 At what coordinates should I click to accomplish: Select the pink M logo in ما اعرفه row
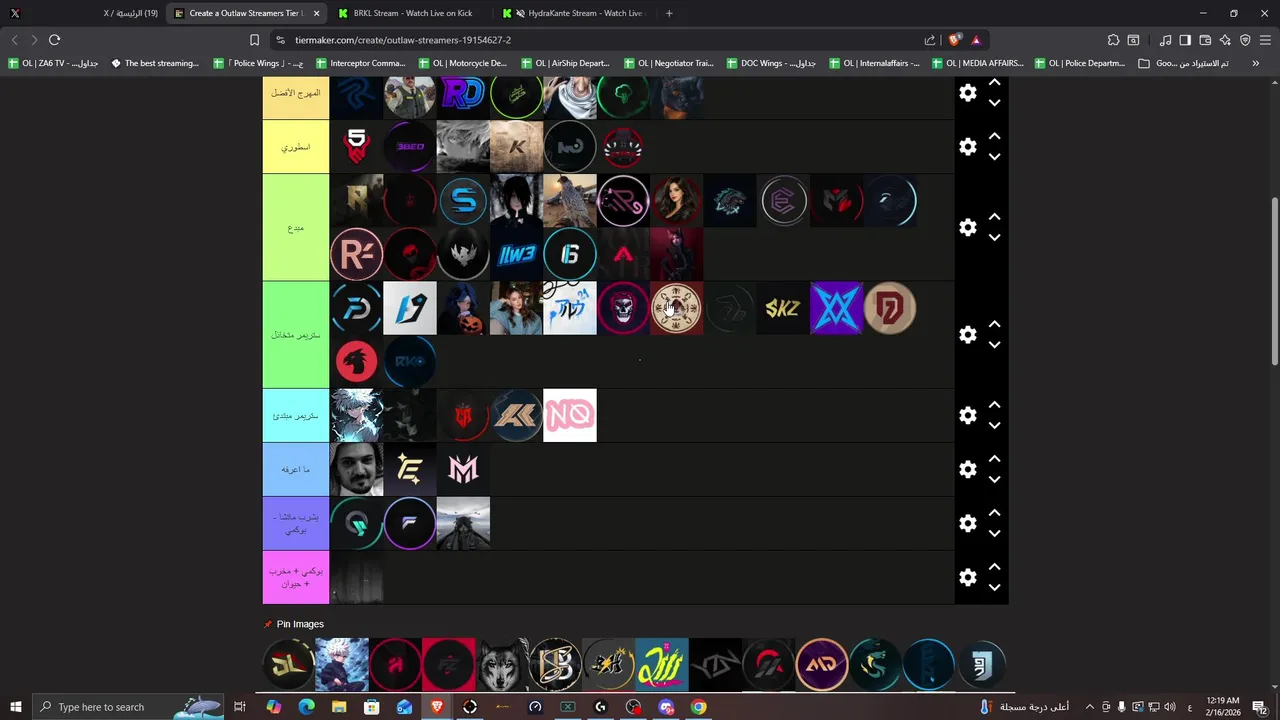463,470
